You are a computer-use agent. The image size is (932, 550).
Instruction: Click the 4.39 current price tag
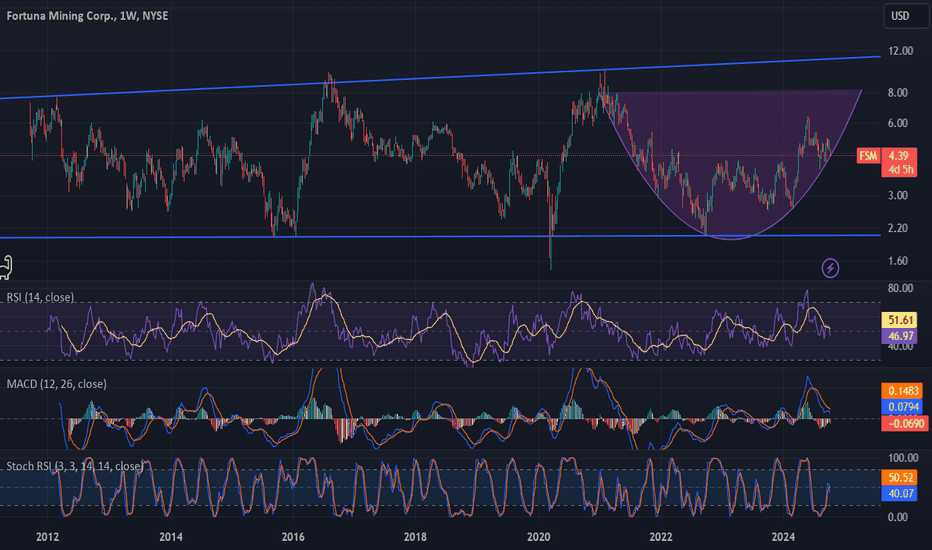pos(898,156)
